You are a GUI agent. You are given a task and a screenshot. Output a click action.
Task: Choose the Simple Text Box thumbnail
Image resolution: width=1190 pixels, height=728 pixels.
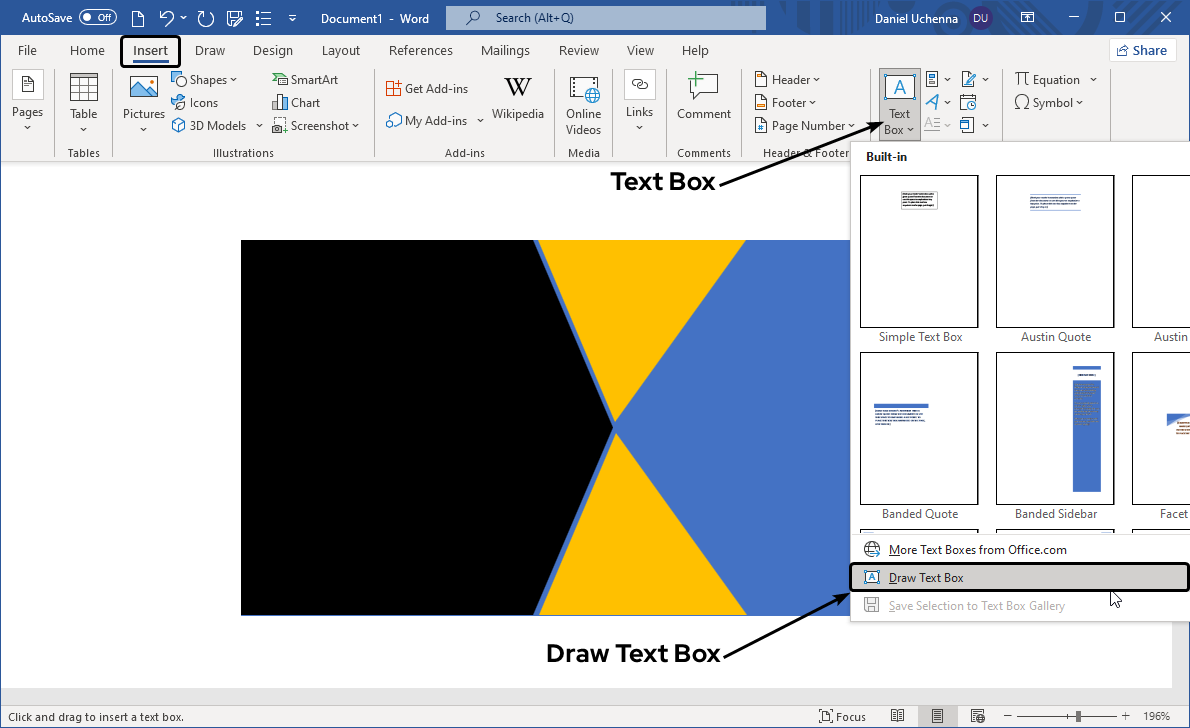919,252
